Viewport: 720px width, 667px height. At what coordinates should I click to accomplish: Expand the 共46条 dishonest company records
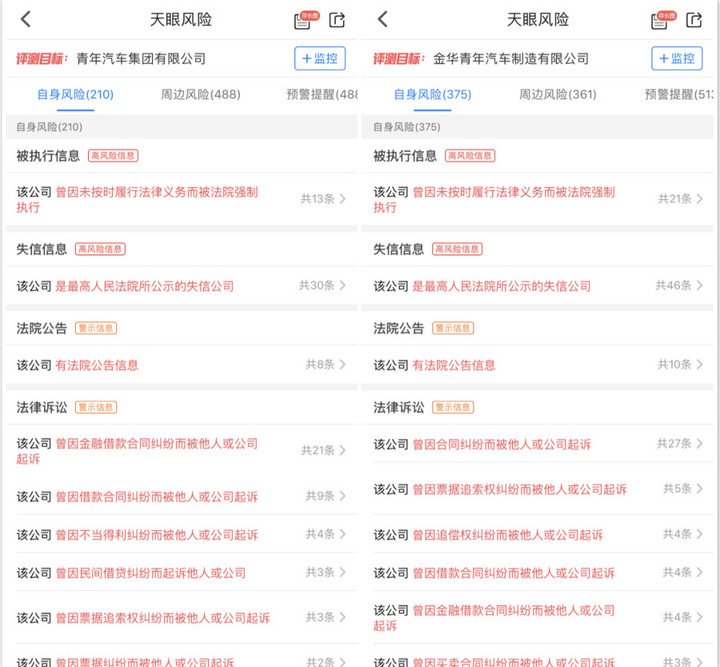[x=679, y=286]
